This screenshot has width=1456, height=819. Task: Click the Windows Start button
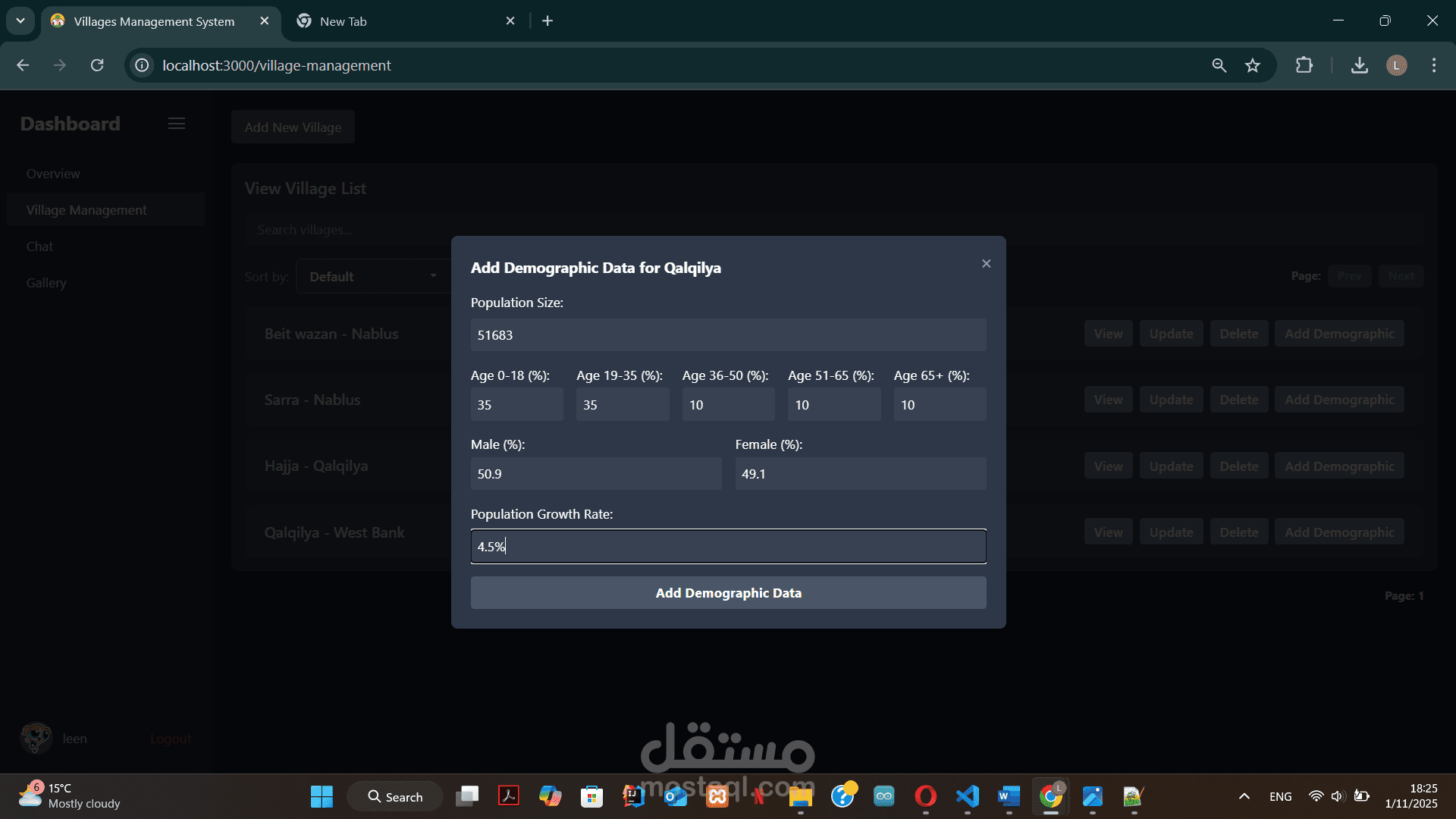coord(322,796)
